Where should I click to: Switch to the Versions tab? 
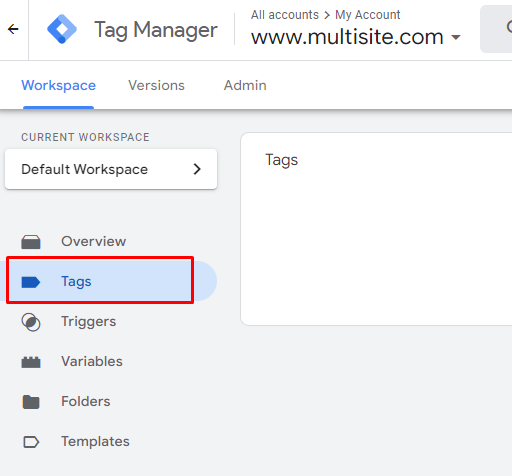coord(156,85)
